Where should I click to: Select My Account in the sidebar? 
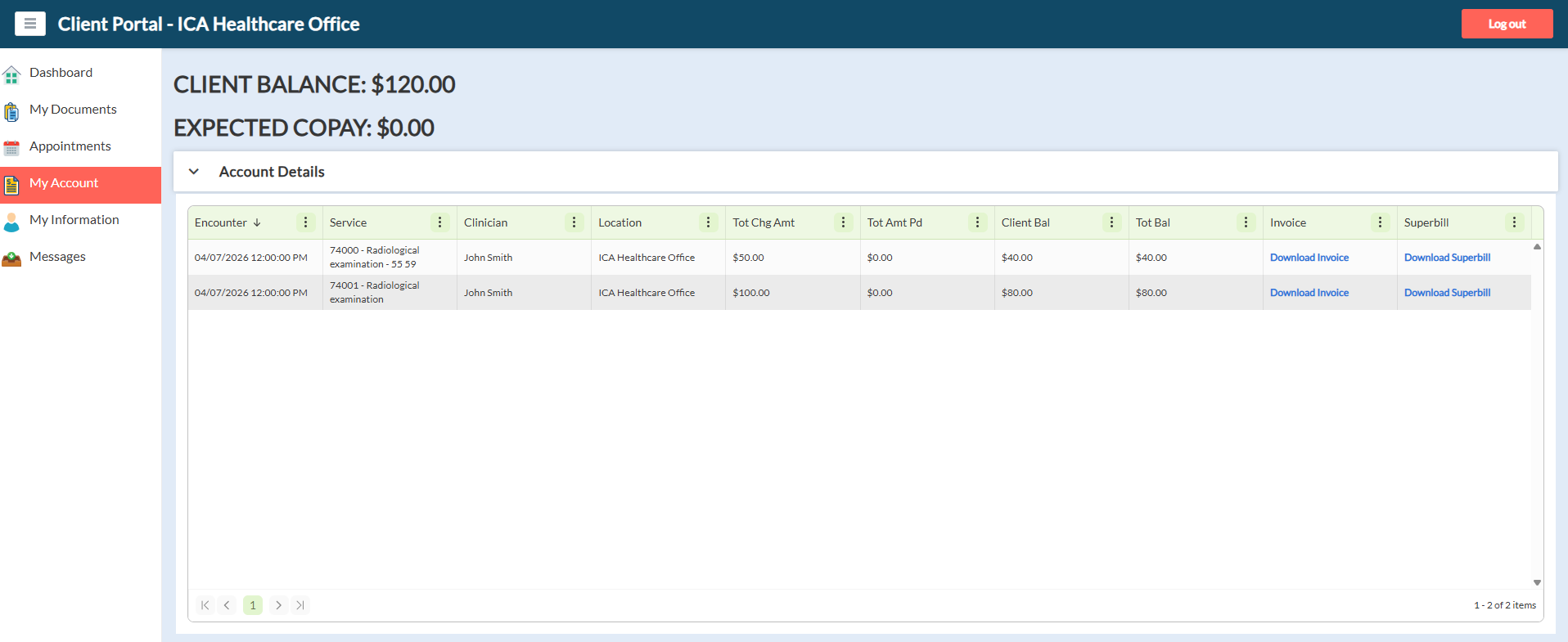point(64,183)
